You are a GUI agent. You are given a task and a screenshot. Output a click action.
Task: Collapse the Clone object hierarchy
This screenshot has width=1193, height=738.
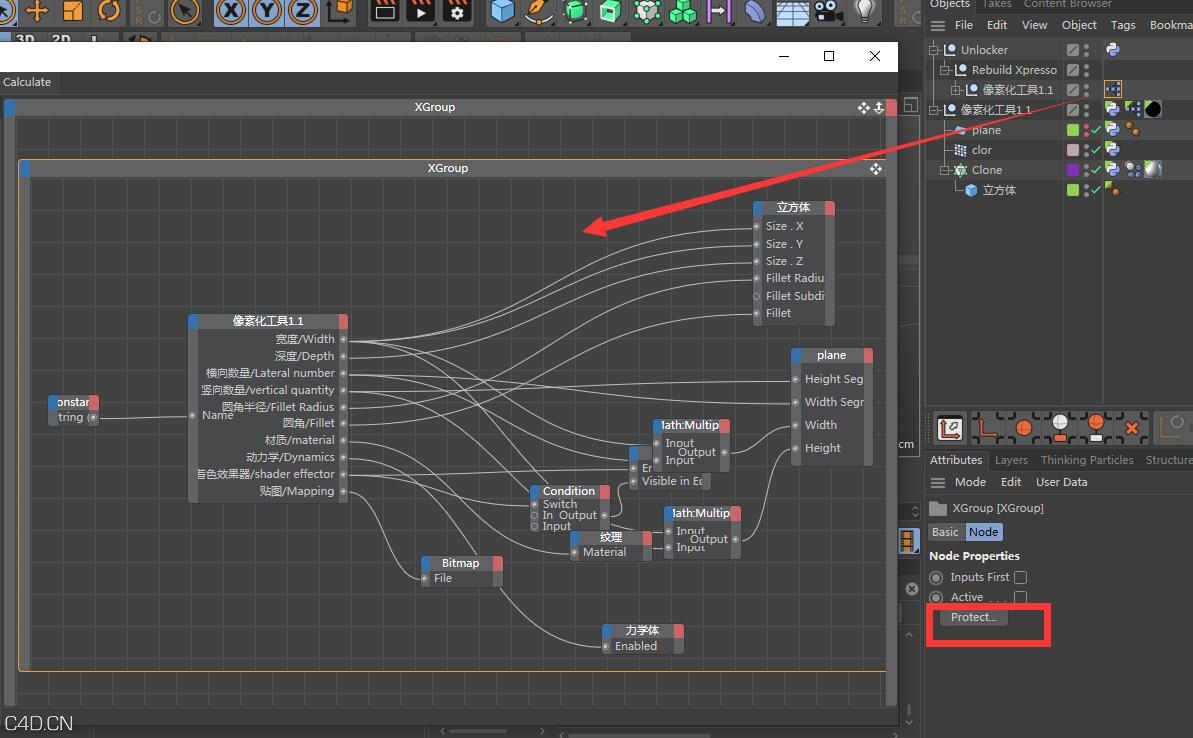tap(944, 170)
